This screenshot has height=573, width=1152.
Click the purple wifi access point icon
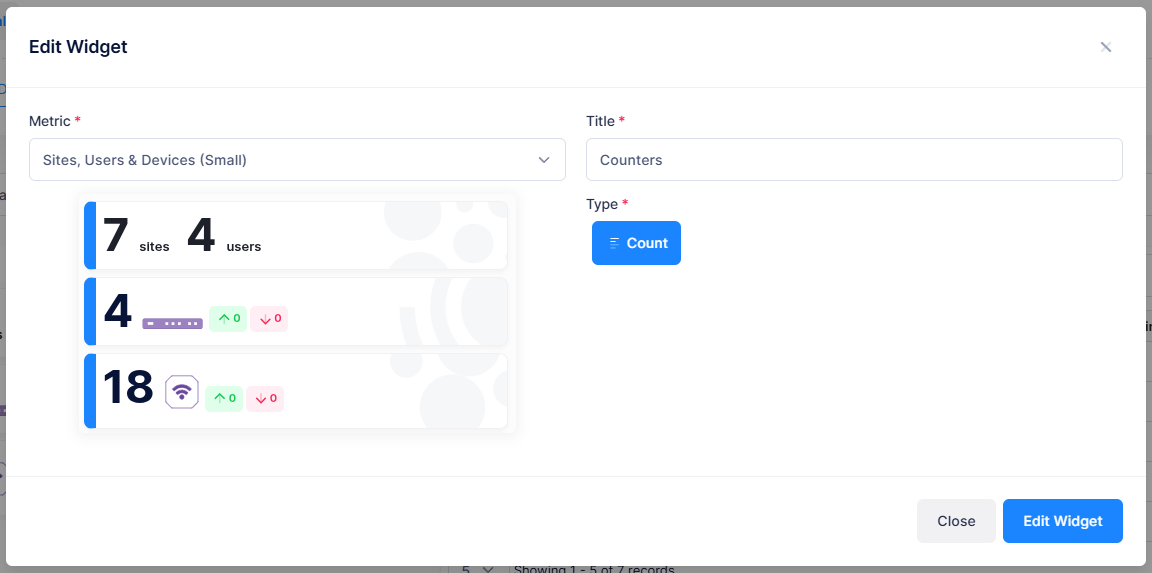click(x=182, y=392)
